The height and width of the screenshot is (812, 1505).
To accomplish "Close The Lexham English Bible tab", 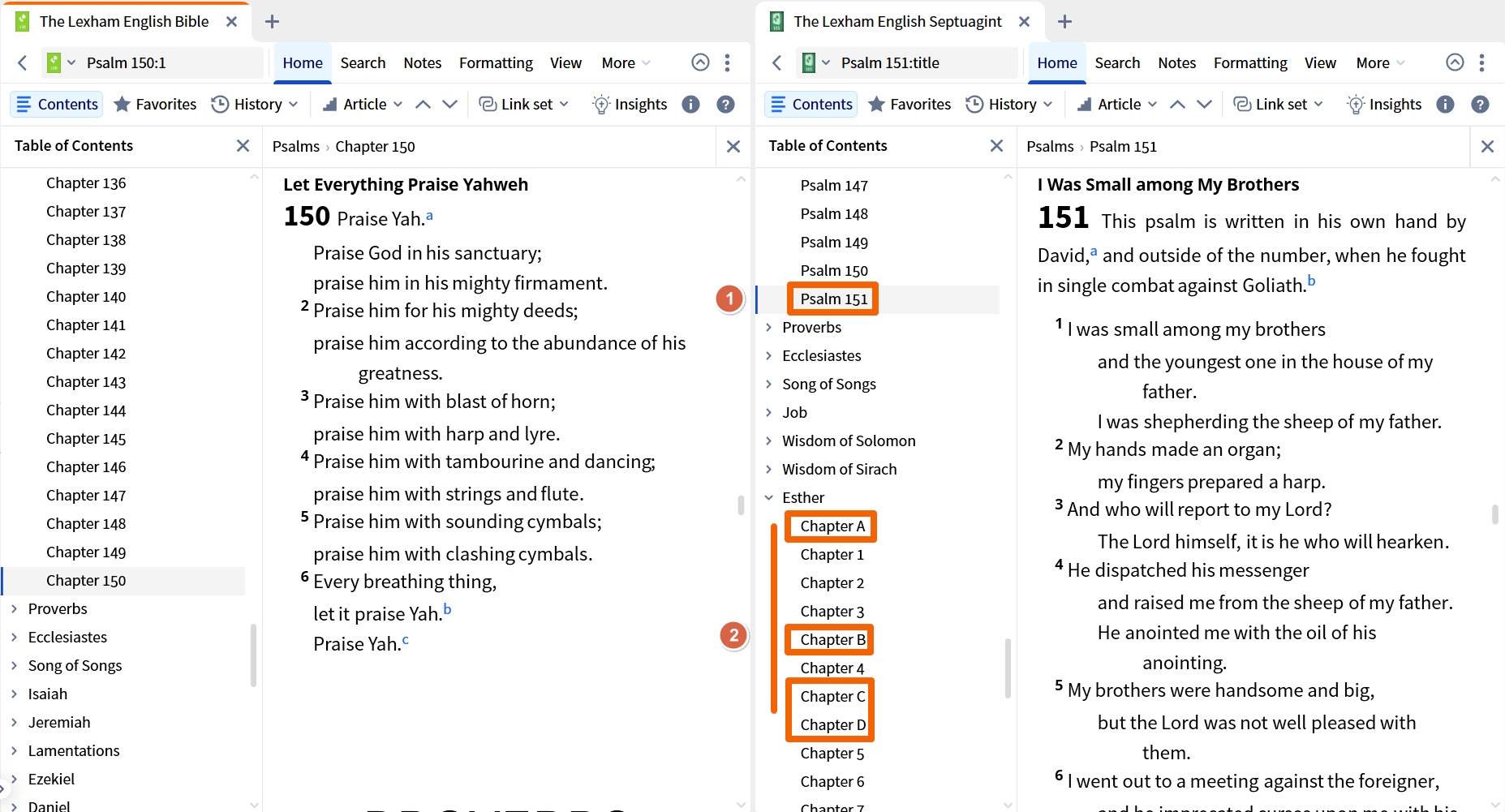I will coord(232,22).
